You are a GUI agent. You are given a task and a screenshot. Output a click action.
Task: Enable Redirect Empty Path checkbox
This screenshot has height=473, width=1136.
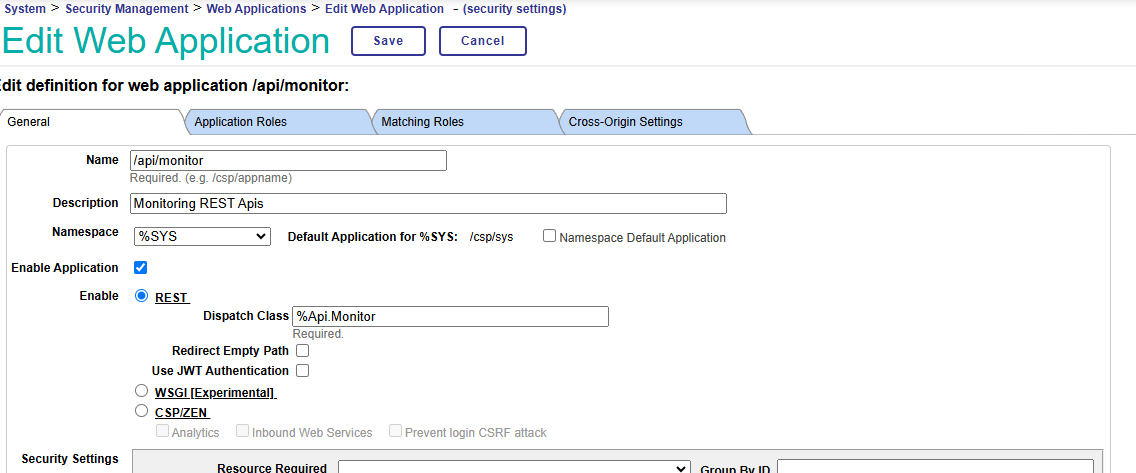[x=302, y=351]
